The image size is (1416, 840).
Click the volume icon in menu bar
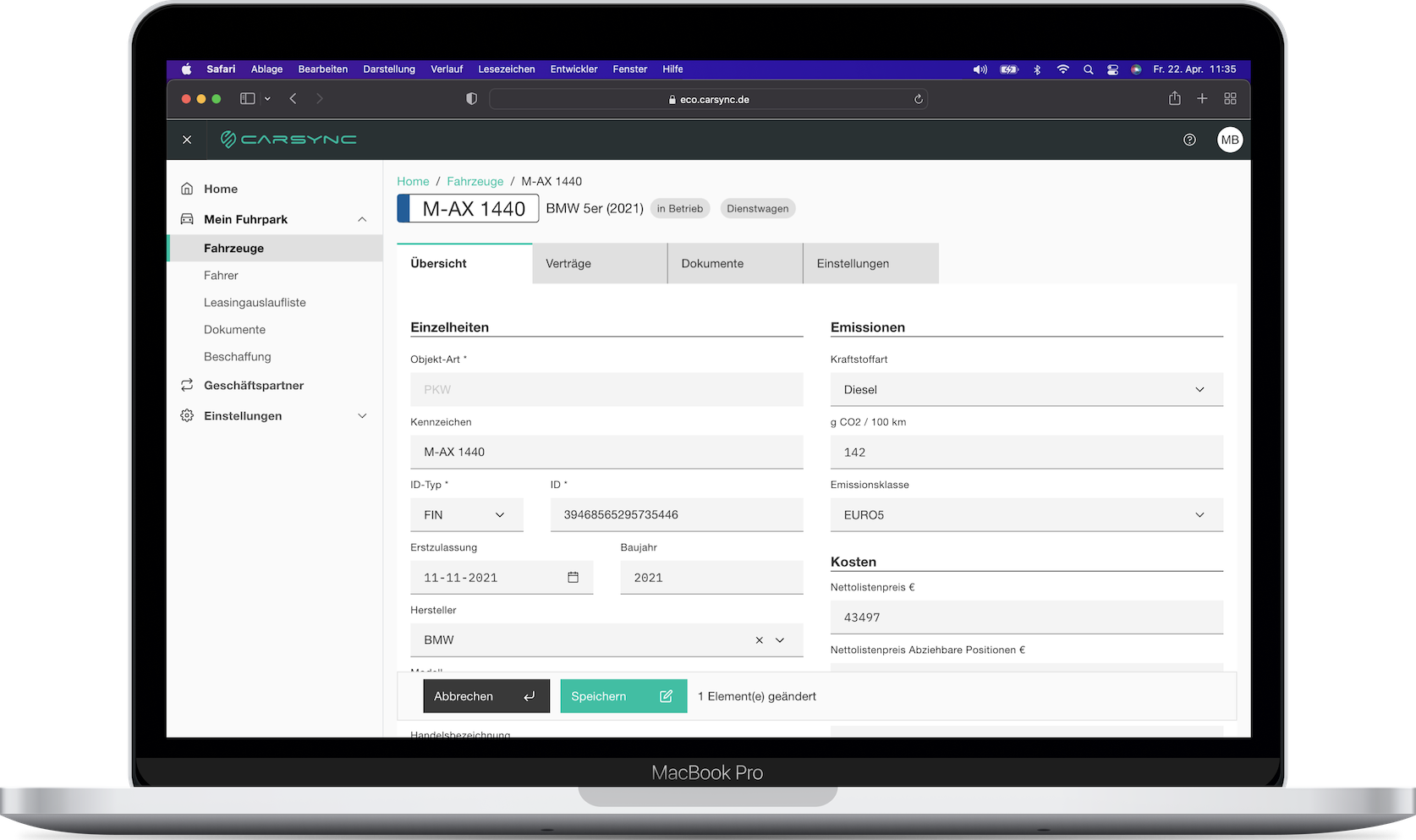pos(980,69)
